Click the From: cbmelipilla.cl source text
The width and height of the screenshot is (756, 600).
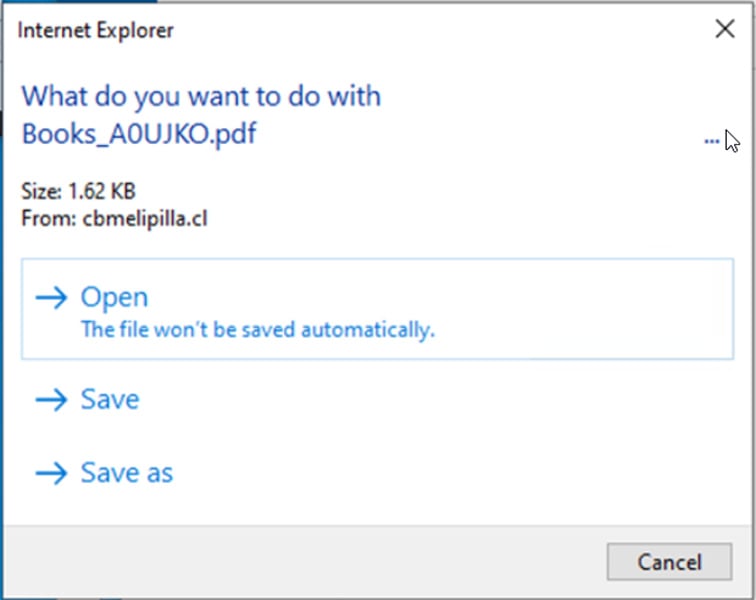click(x=116, y=218)
